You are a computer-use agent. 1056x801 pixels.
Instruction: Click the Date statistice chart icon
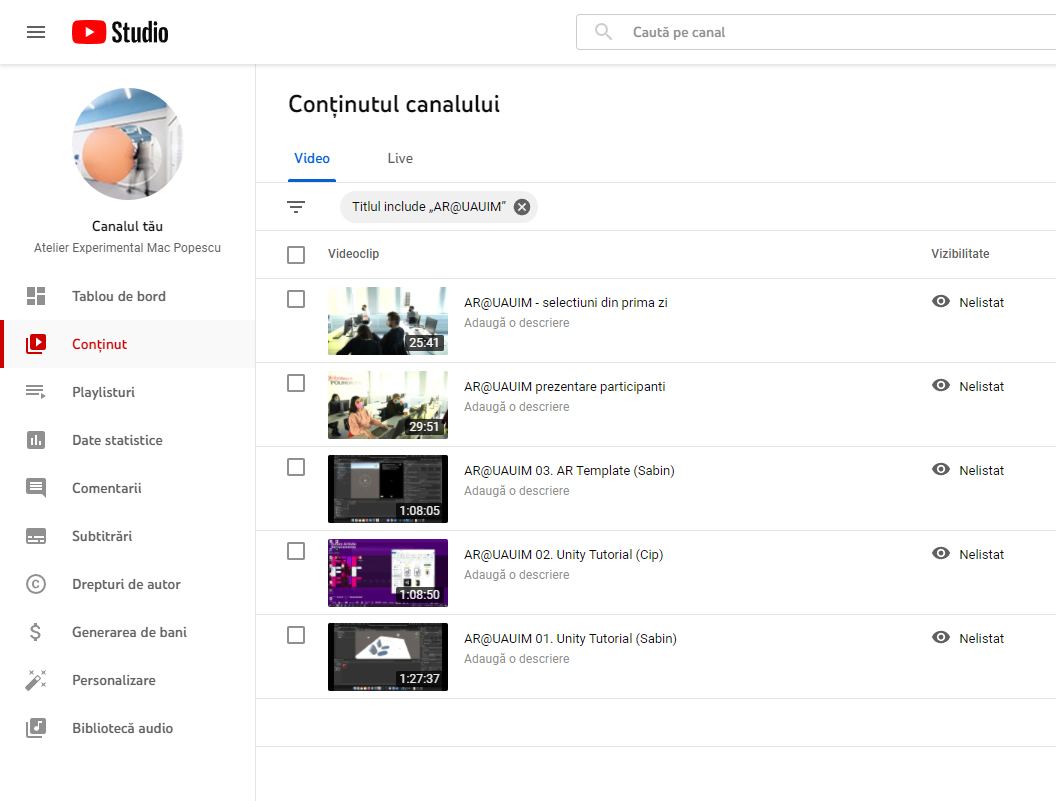point(36,440)
